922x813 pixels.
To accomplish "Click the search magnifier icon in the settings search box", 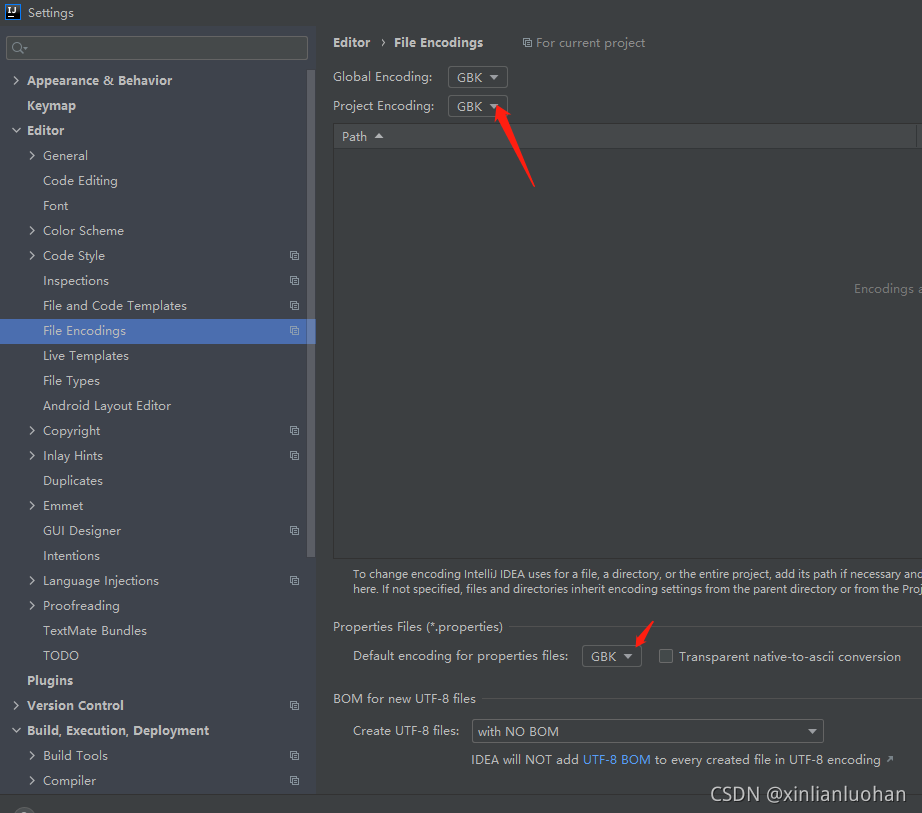I will pyautogui.click(x=18, y=48).
